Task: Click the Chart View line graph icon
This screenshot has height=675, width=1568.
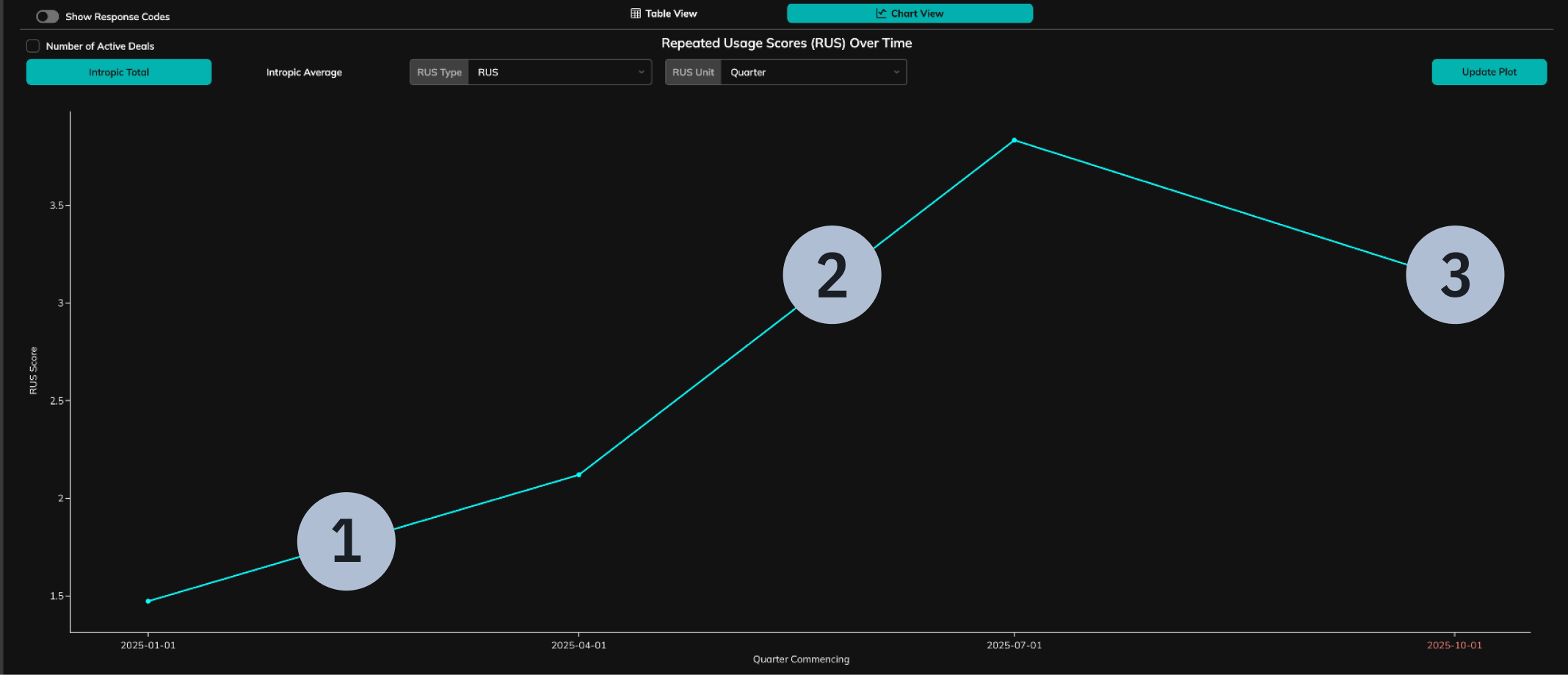Action: [881, 13]
